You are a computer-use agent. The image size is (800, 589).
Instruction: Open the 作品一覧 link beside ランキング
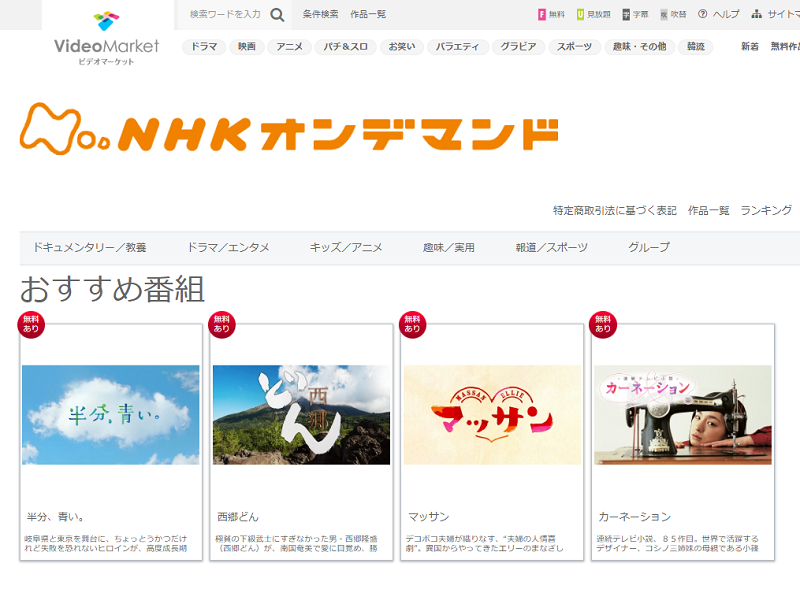[x=709, y=210]
